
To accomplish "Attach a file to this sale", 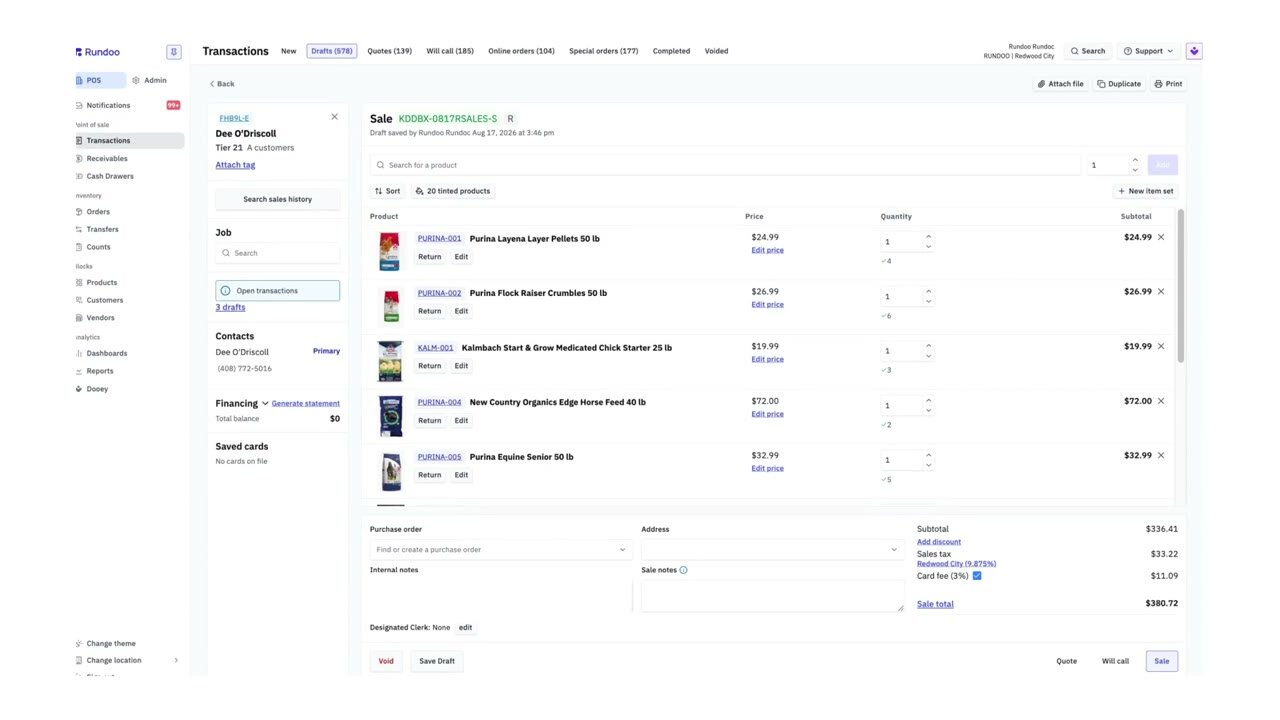I will (1060, 84).
